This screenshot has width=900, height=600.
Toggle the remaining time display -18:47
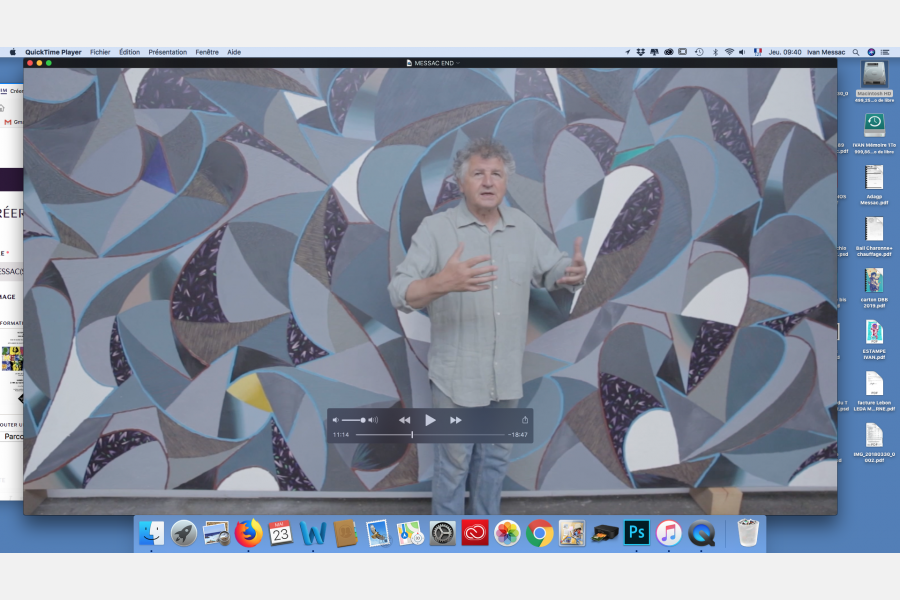tap(517, 435)
